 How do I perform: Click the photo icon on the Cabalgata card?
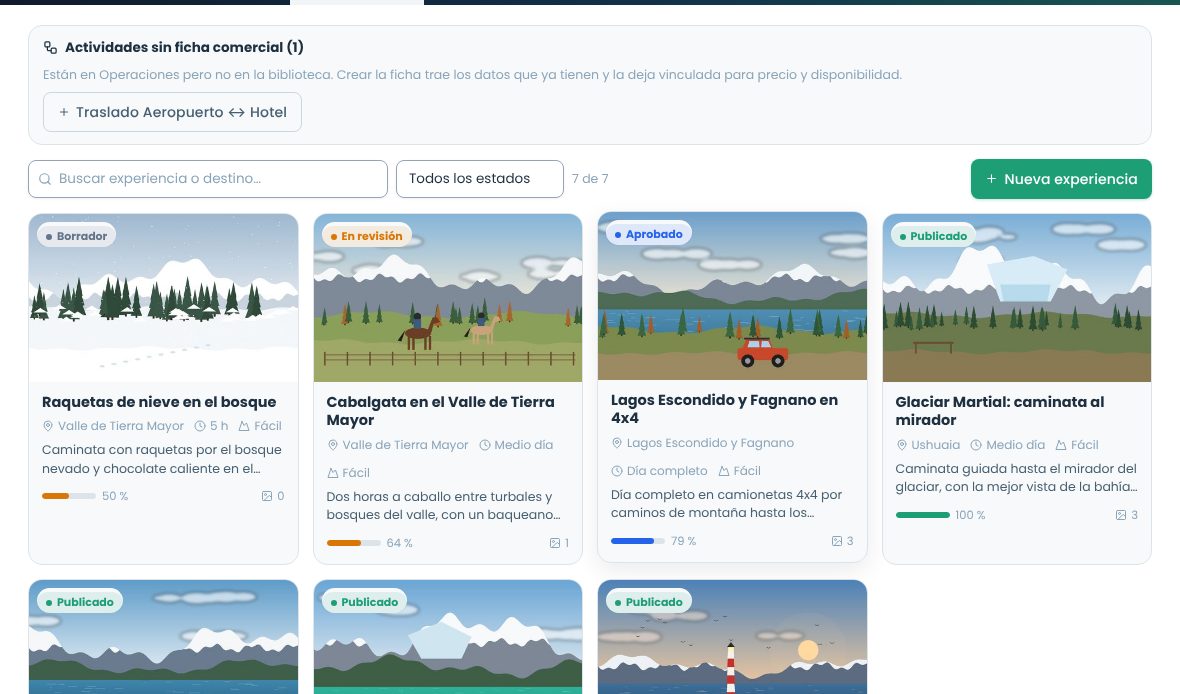tap(555, 543)
